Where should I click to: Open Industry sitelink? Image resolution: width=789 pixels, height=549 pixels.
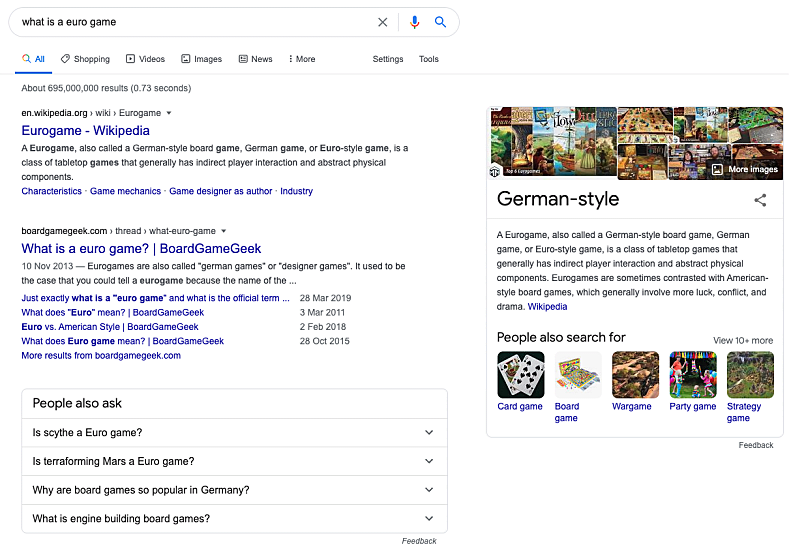click(296, 191)
